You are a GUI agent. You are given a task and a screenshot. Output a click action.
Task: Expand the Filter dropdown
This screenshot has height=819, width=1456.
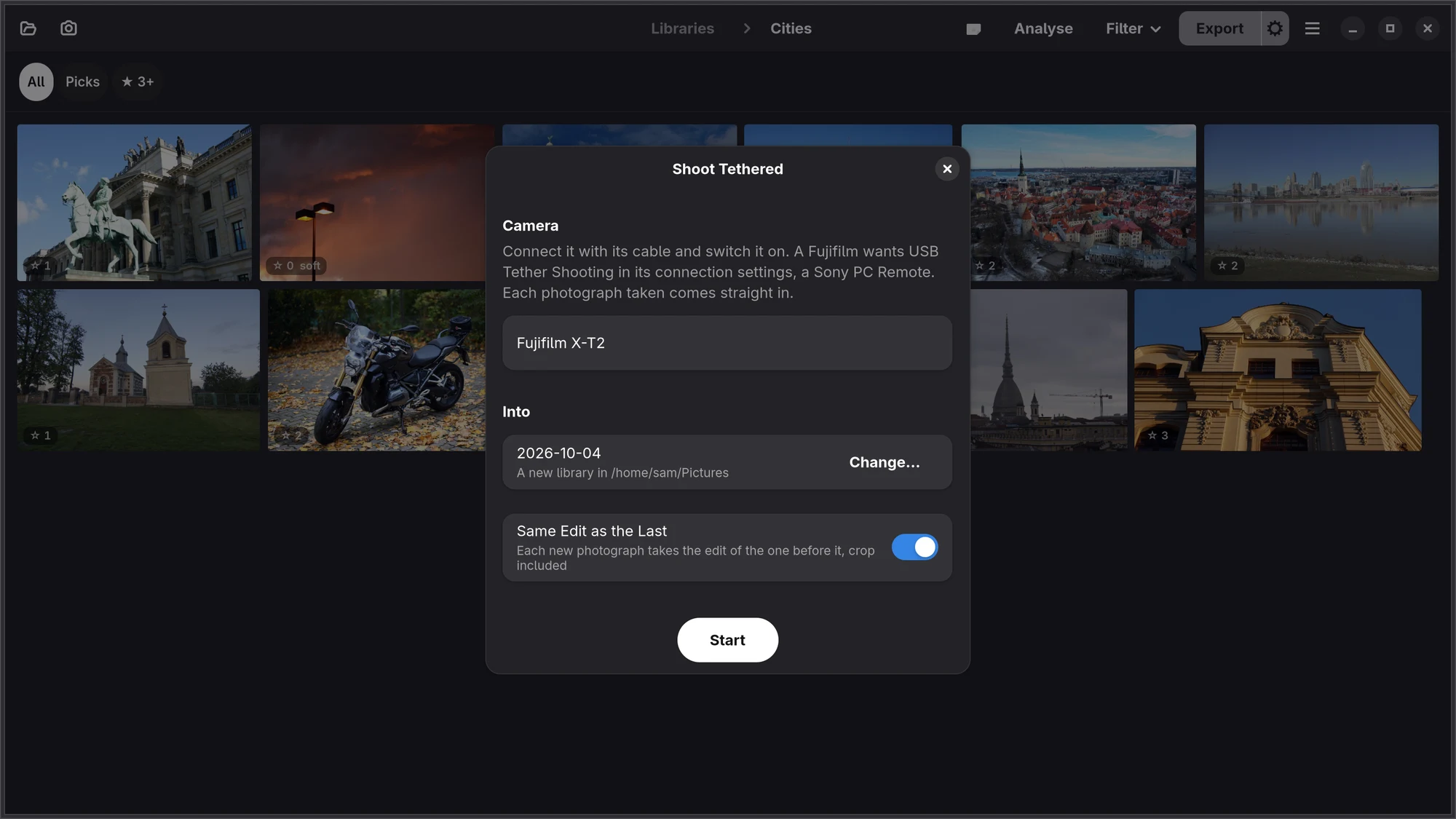(x=1133, y=28)
